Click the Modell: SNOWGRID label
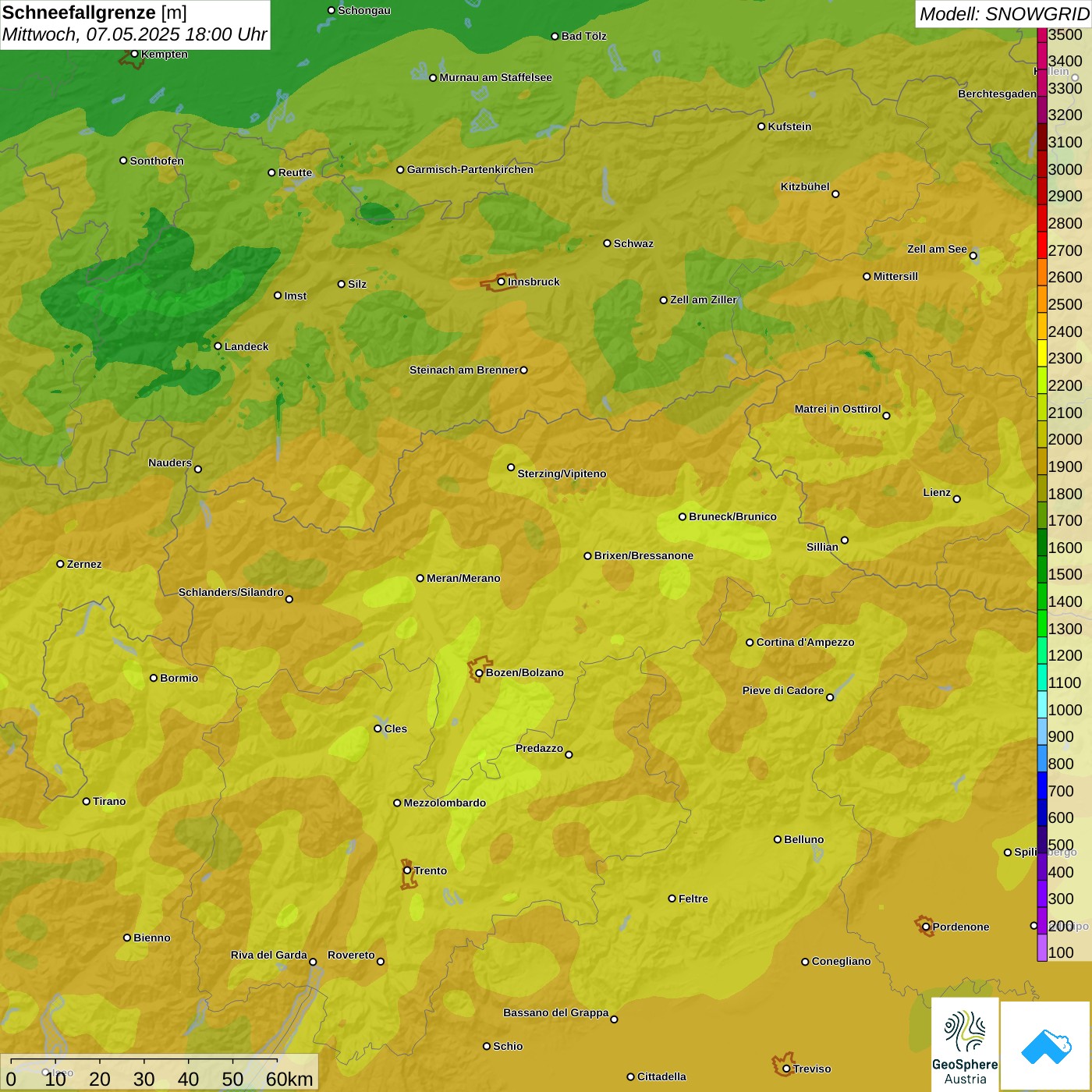This screenshot has height=1092, width=1092. [1004, 13]
